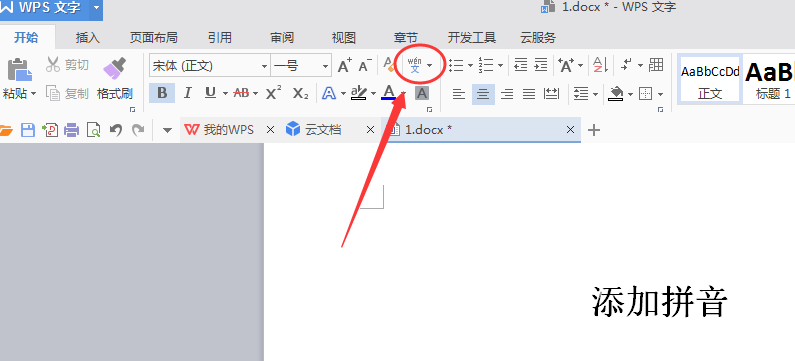
Task: Expand the line spacing dropdown arrow
Action: pyautogui.click(x=595, y=94)
